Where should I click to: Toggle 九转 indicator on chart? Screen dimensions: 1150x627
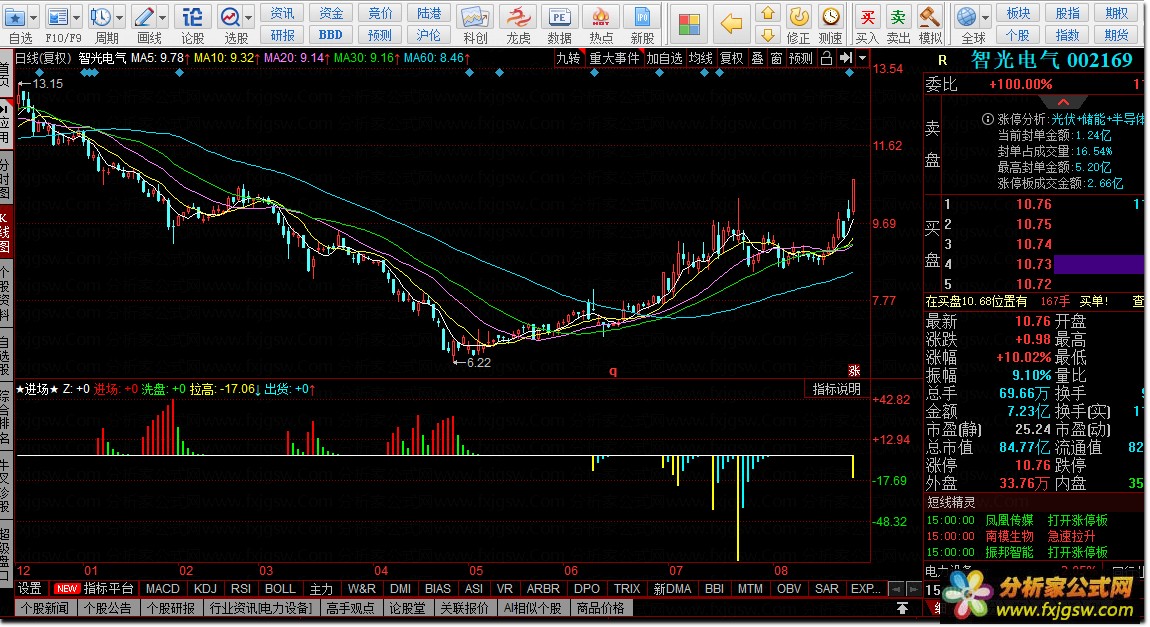point(568,58)
